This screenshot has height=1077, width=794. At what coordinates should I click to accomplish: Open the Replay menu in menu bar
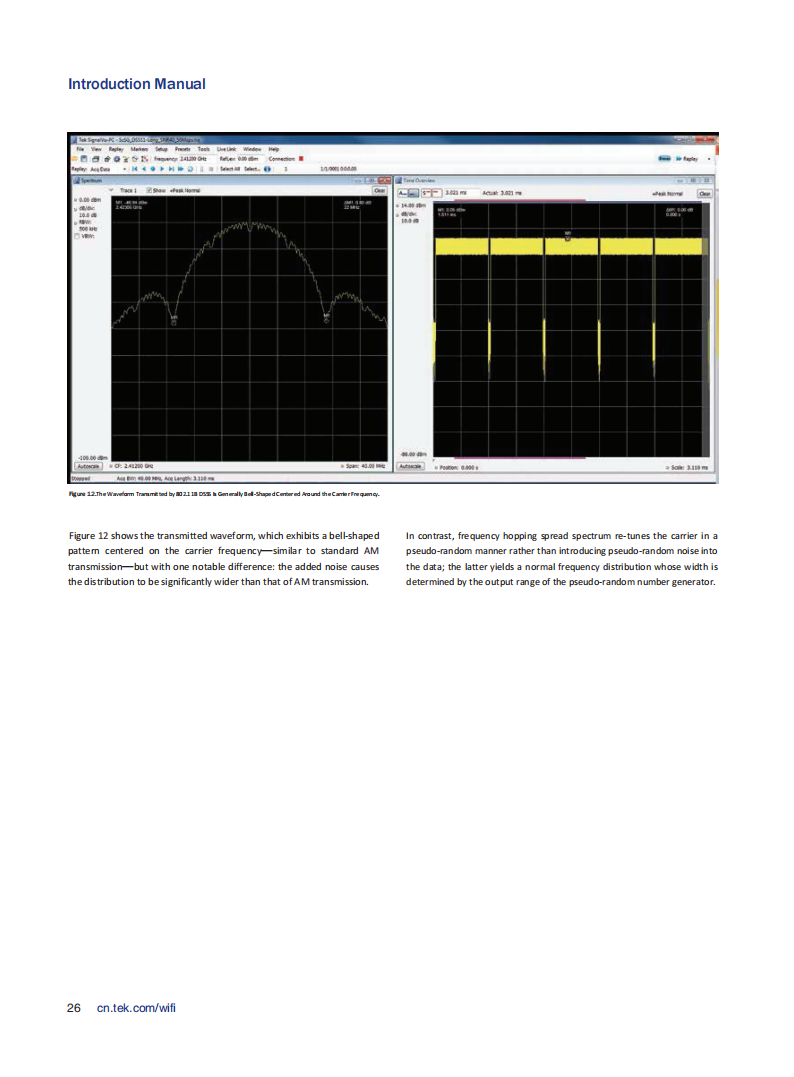pos(116,149)
